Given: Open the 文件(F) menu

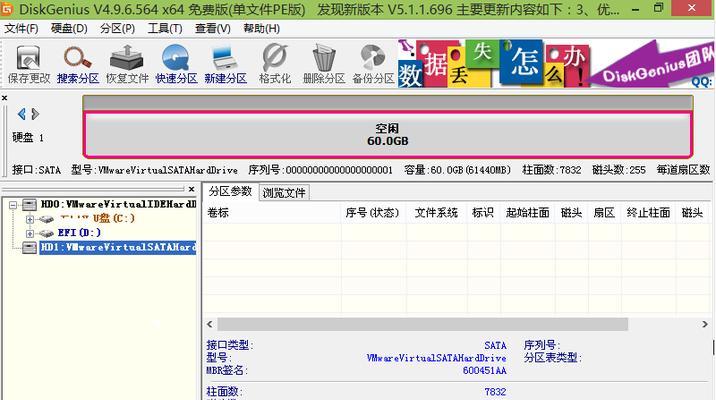Looking at the screenshot, I should (21, 28).
